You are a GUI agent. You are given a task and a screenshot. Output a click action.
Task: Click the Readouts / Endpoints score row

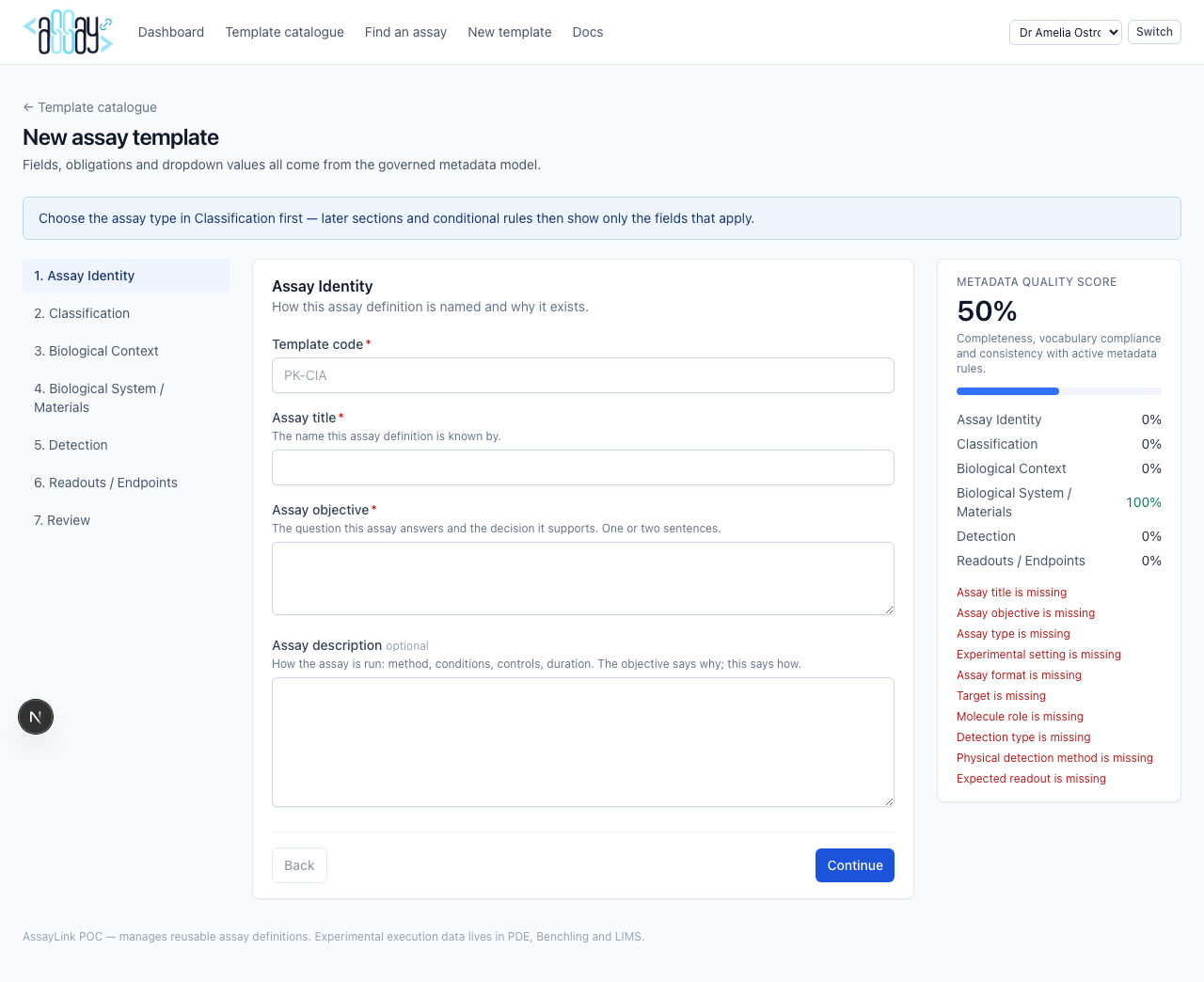pos(1059,561)
